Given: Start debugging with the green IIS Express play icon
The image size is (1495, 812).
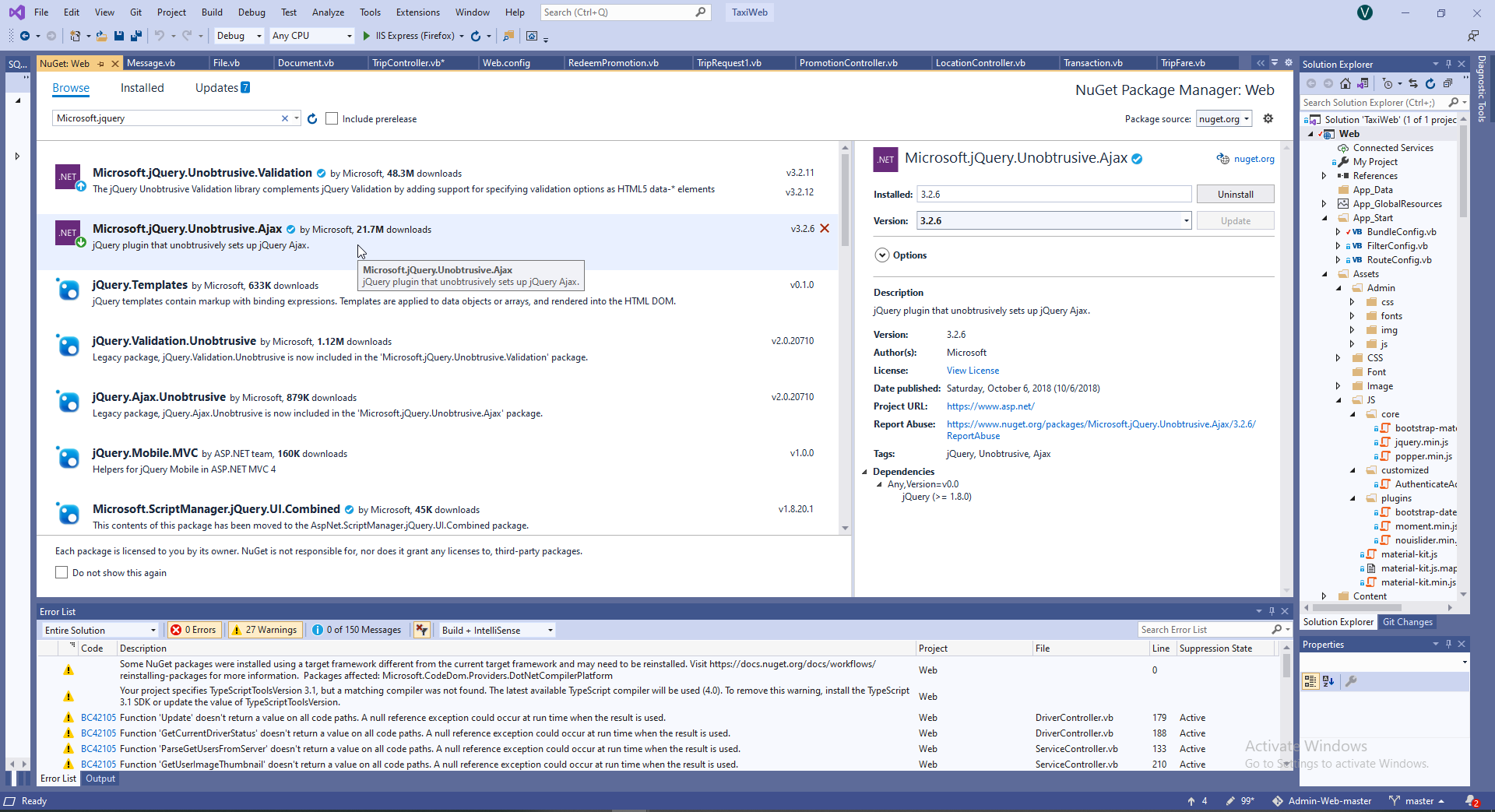Looking at the screenshot, I should (x=366, y=36).
